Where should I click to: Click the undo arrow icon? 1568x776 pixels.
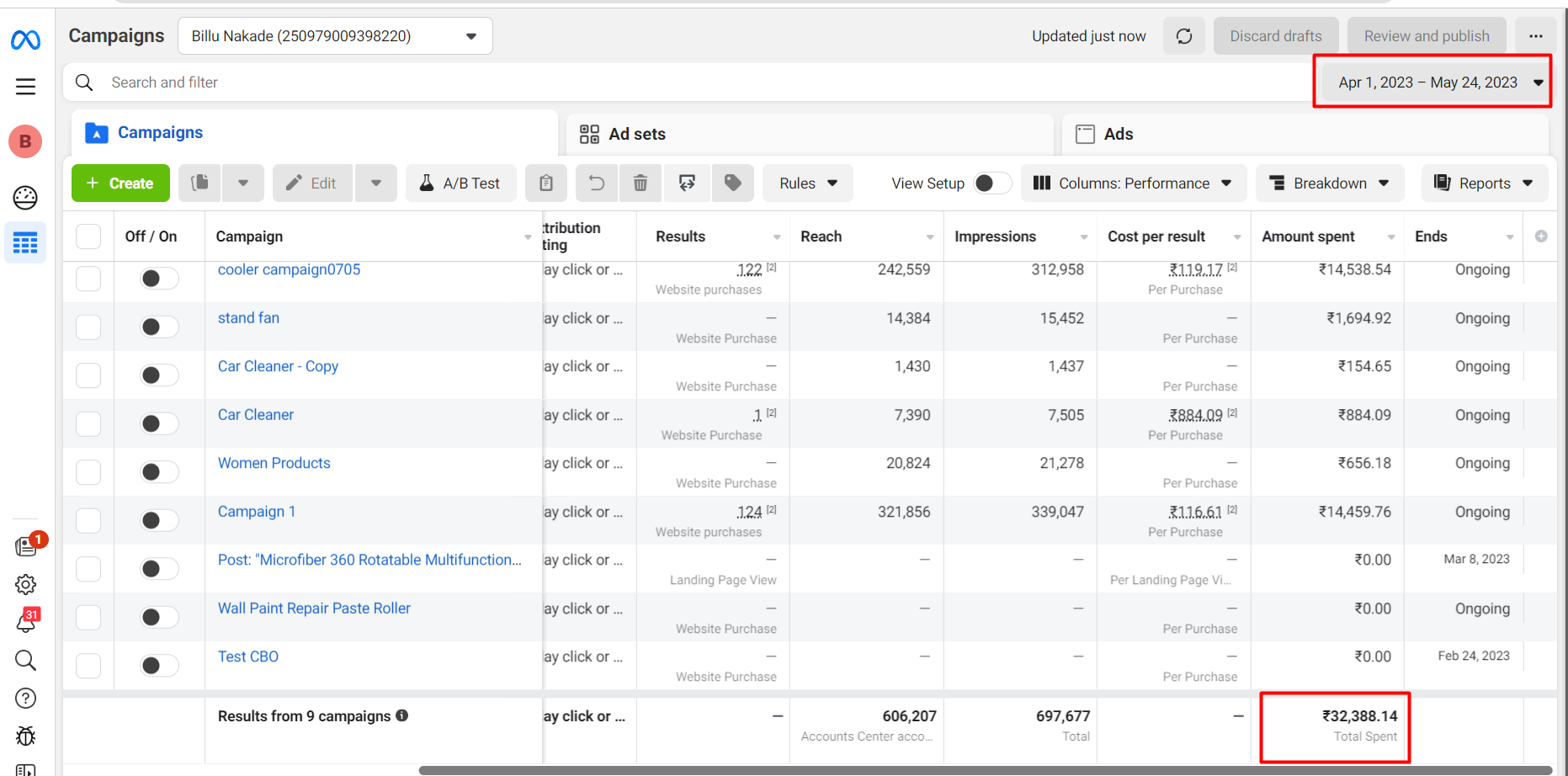coord(597,183)
